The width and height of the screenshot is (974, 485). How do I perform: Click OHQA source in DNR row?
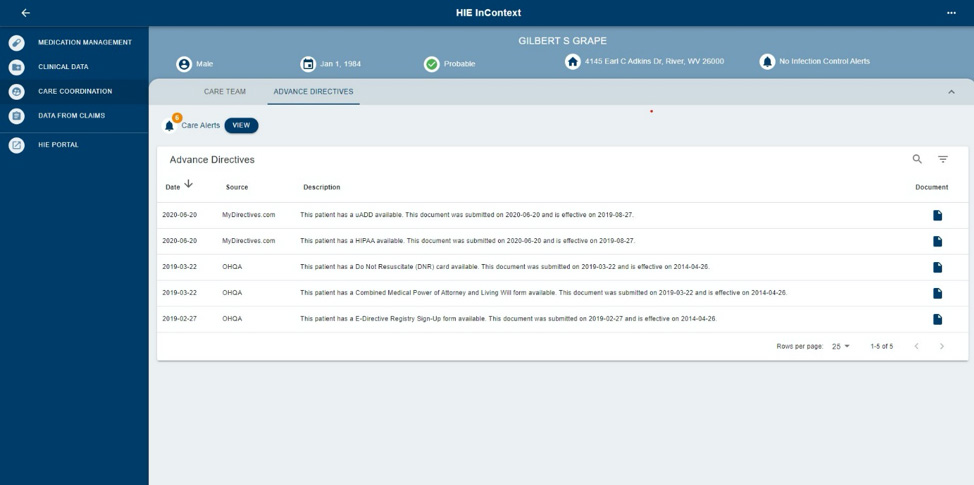coord(232,266)
